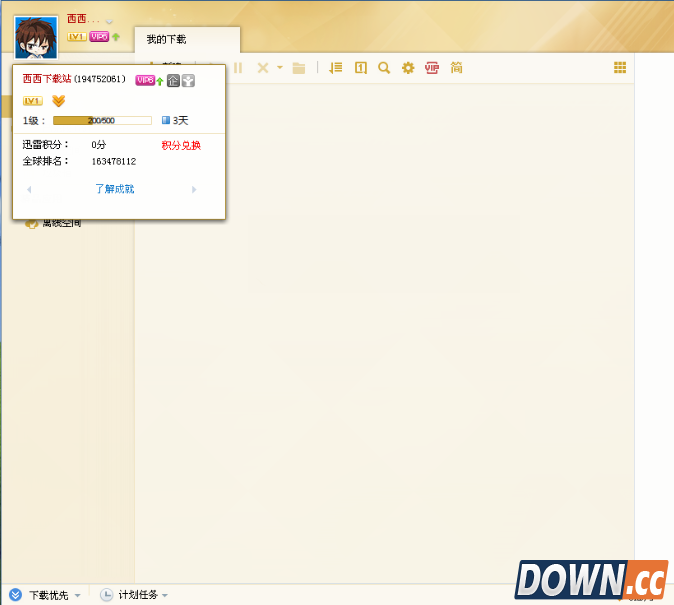This screenshot has width=674, height=605.
Task: Open settings with the gear icon
Action: coord(408,68)
